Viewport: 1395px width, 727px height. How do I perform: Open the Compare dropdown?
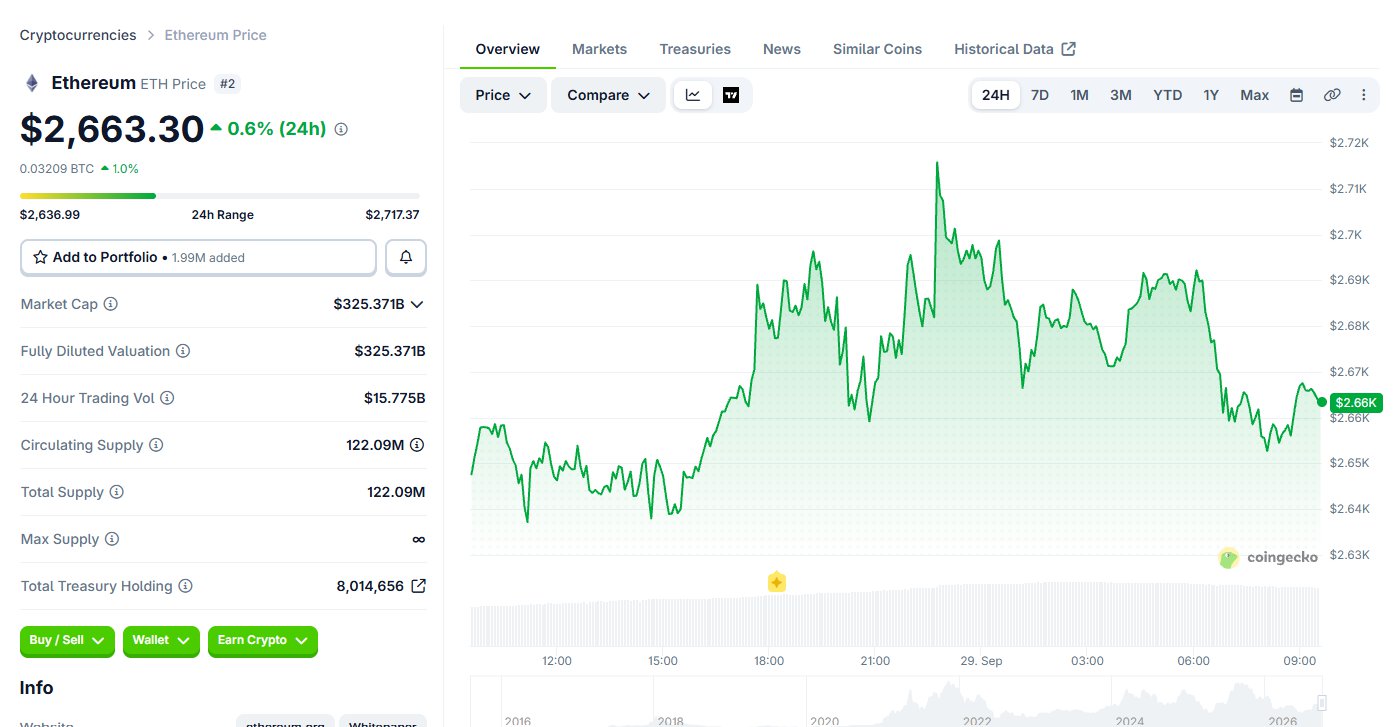coord(608,95)
